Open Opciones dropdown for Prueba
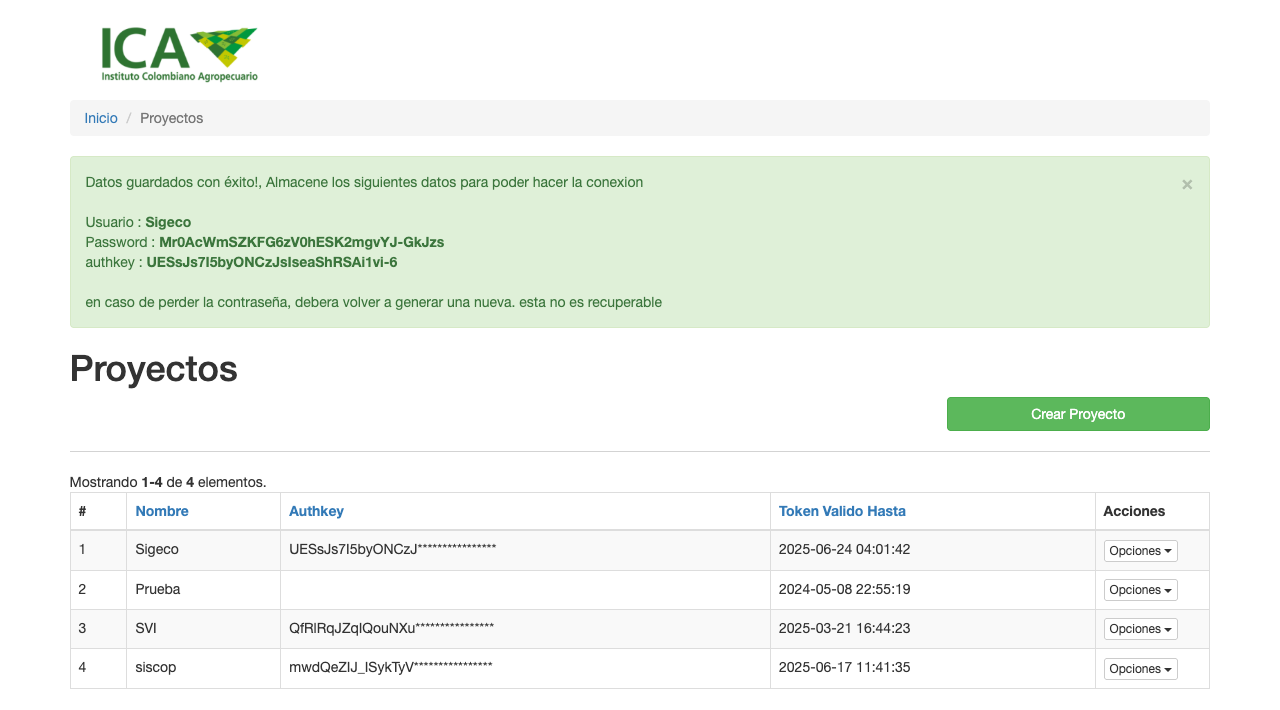Image resolution: width=1280 pixels, height=710 pixels. 1140,590
